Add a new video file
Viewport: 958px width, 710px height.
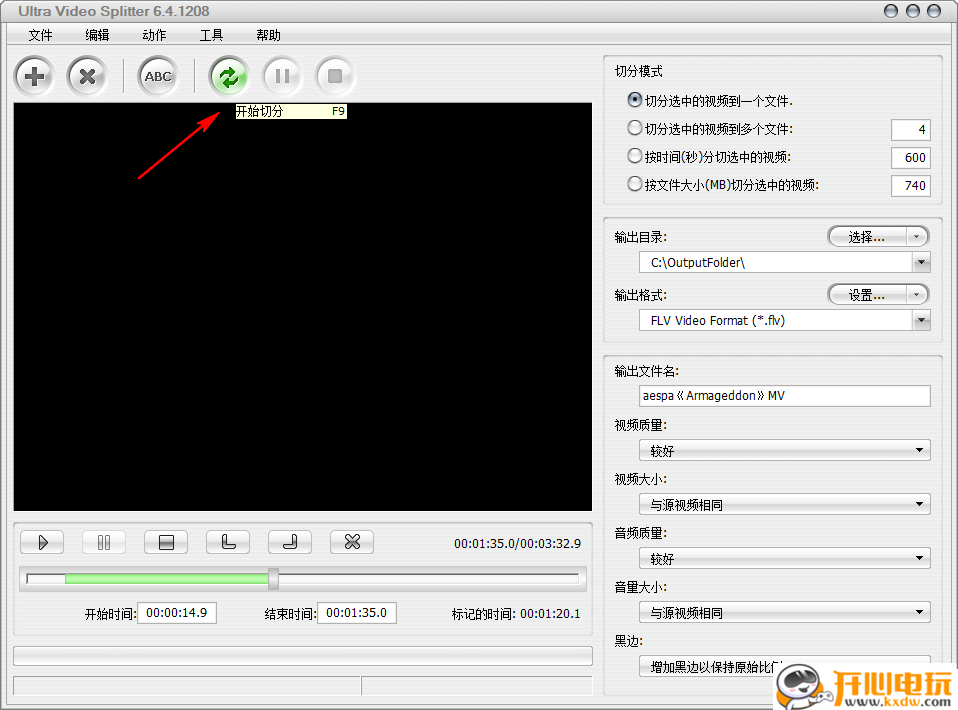pyautogui.click(x=34, y=76)
